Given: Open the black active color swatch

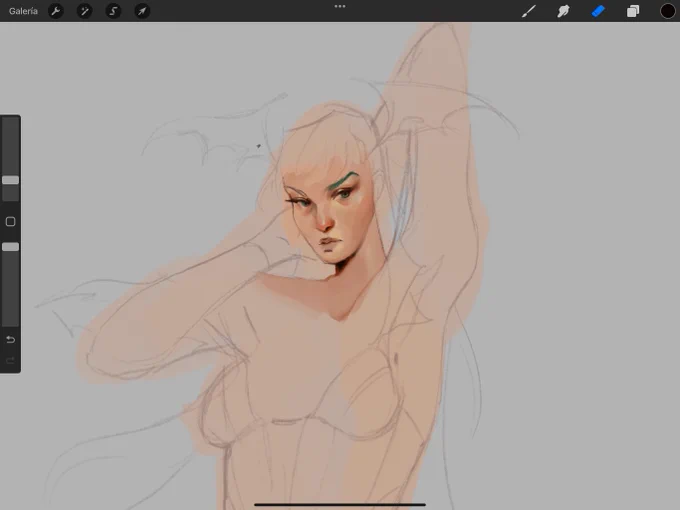Looking at the screenshot, I should point(667,11).
